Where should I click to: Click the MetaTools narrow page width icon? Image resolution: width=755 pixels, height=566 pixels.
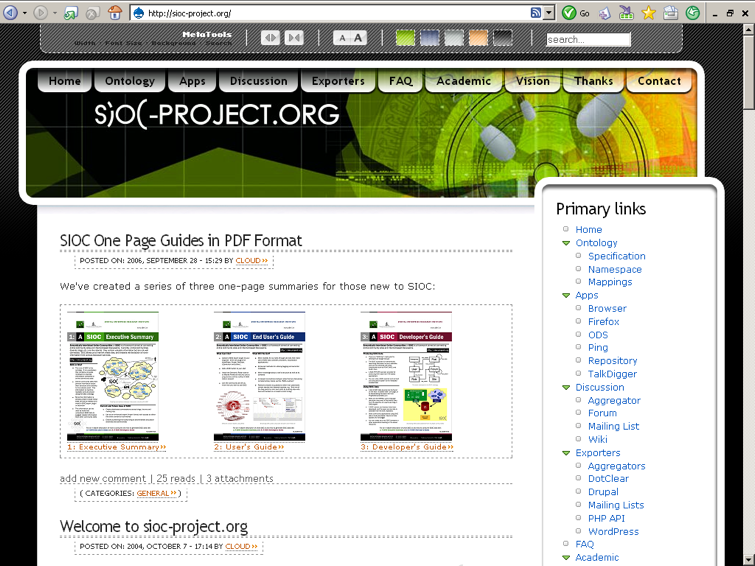[294, 38]
